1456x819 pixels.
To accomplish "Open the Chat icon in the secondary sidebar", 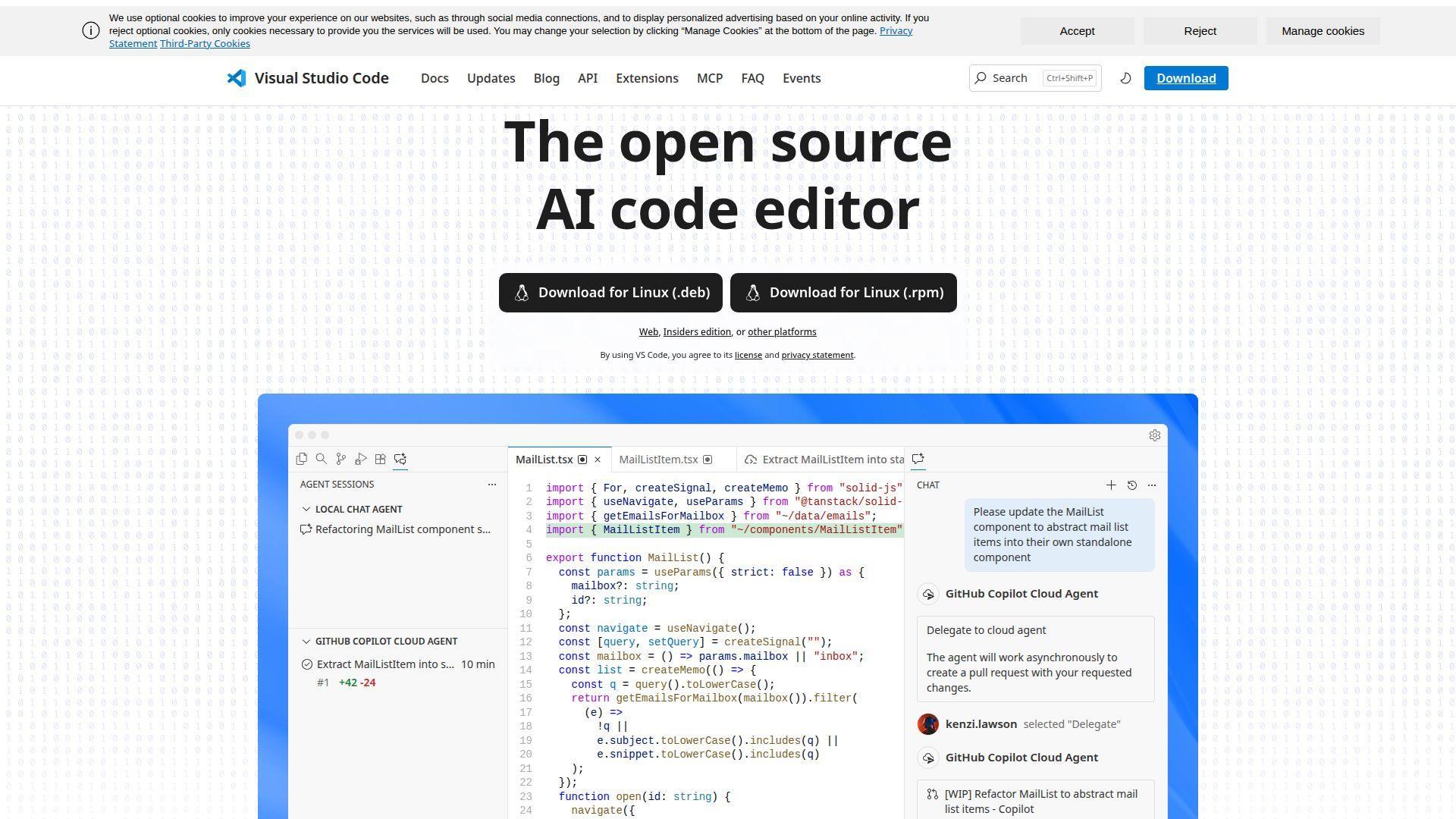I will pyautogui.click(x=918, y=459).
